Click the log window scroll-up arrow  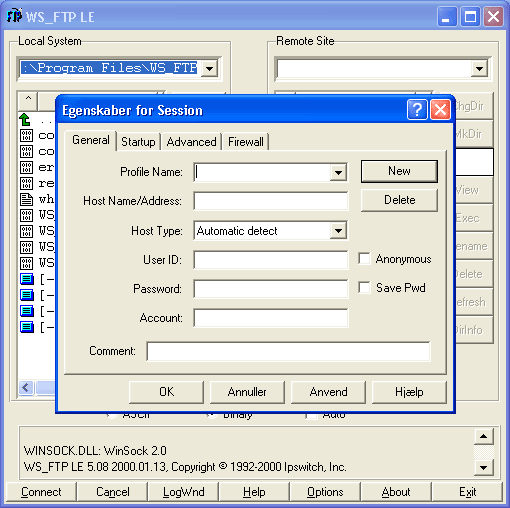(x=483, y=436)
